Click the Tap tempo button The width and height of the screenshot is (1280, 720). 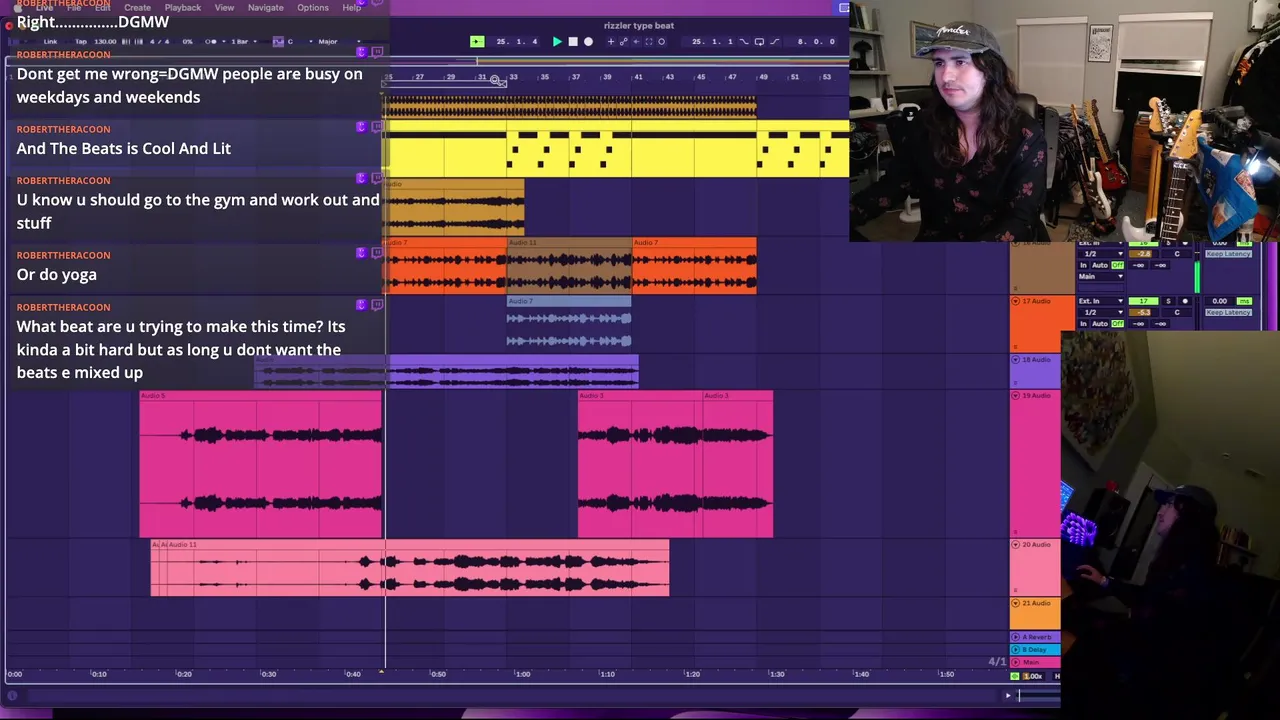tap(81, 41)
